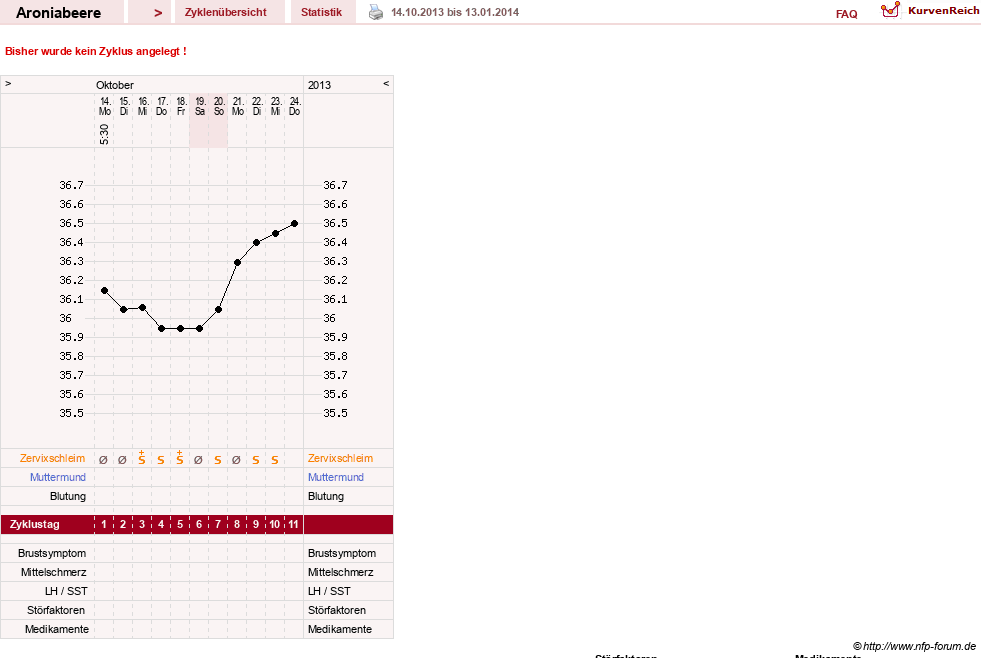Click the Ø mucus symbol on day 6
This screenshot has height=658, width=981.
(198, 460)
